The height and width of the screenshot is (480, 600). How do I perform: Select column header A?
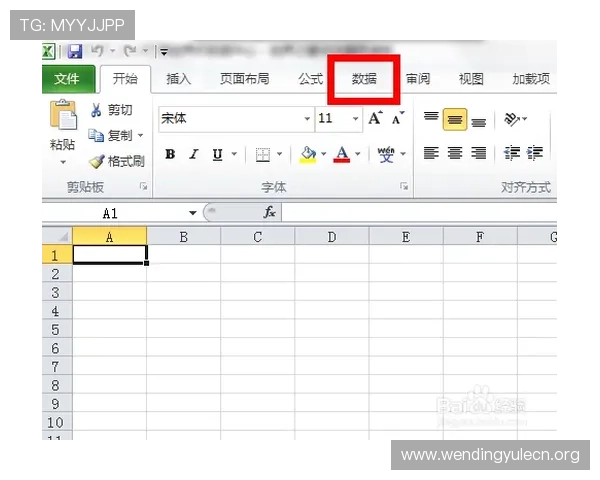tap(109, 237)
